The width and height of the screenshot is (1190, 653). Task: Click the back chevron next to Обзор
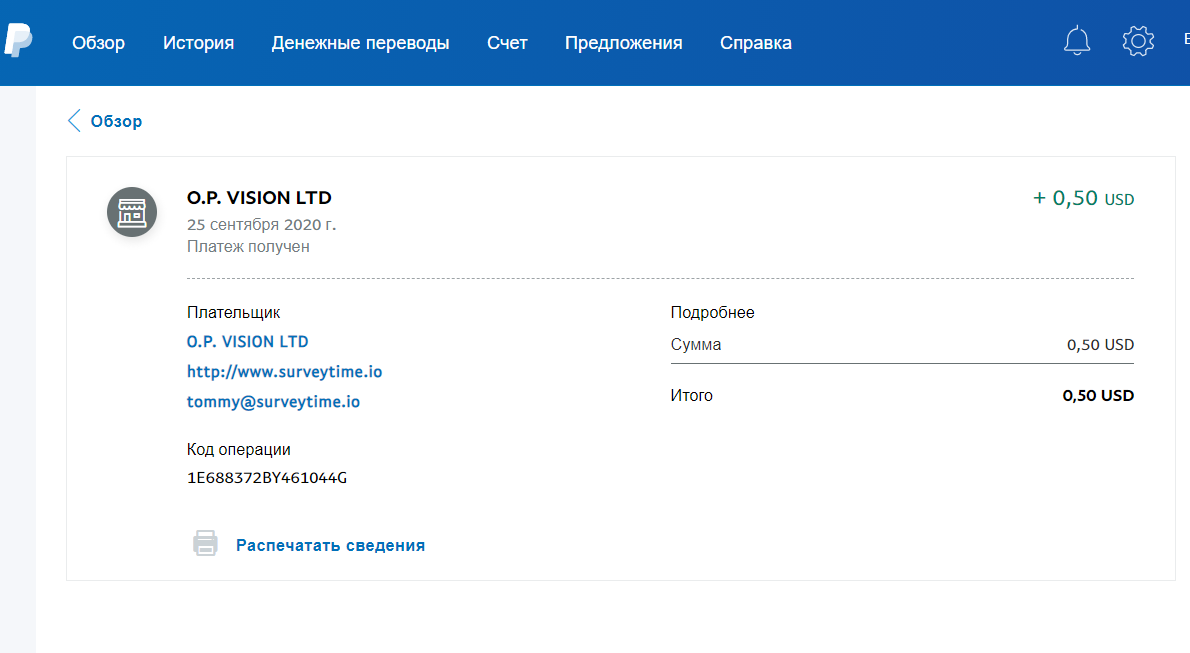(74, 121)
